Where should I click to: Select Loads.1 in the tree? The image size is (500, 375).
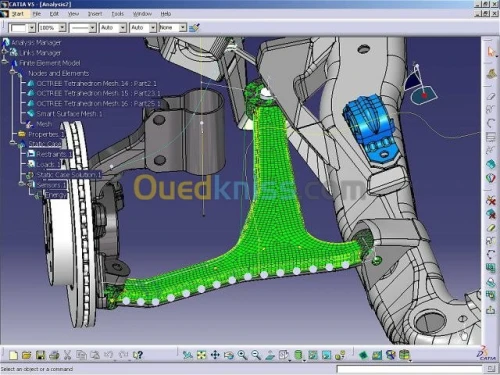coord(48,164)
